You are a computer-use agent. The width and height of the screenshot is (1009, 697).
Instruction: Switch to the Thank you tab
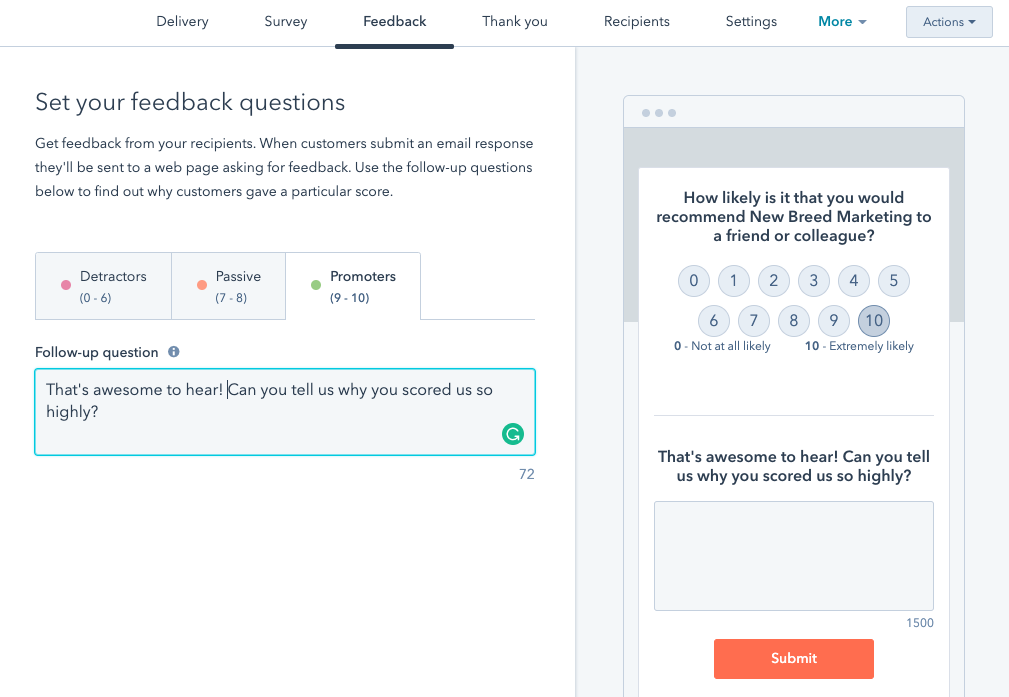(x=514, y=21)
